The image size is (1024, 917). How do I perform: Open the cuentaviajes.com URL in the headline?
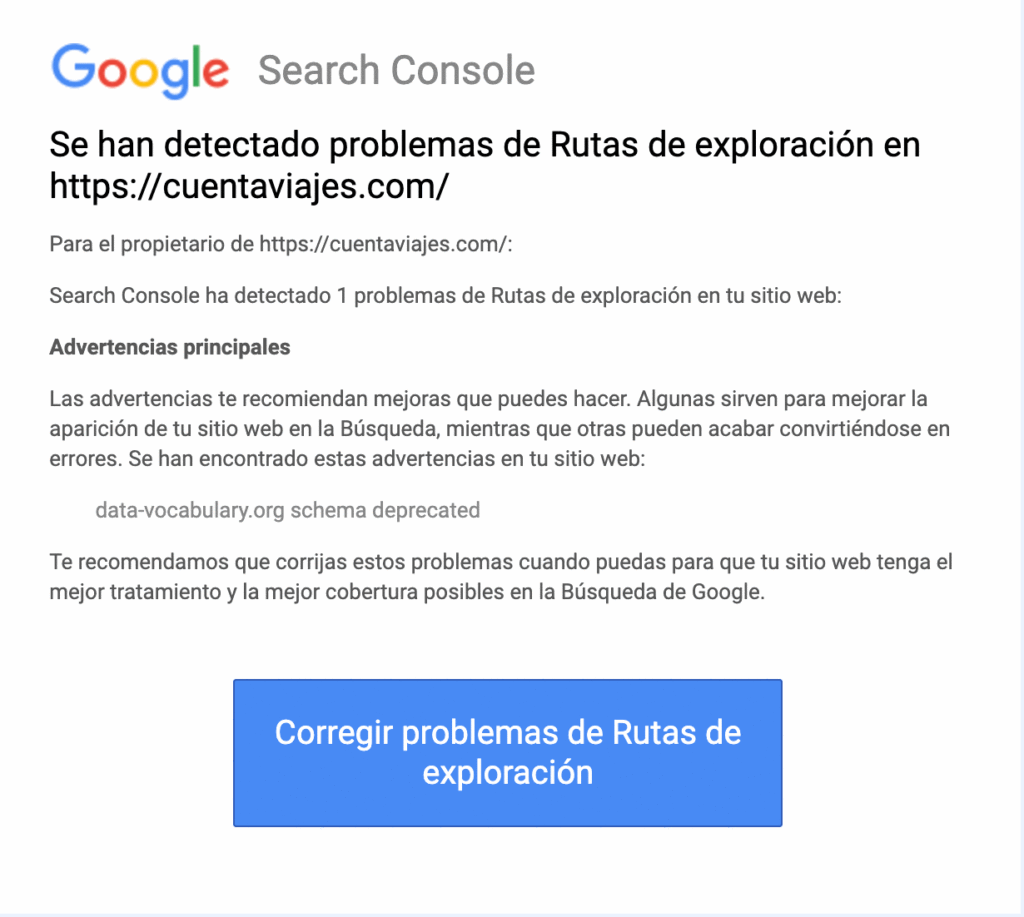249,186
